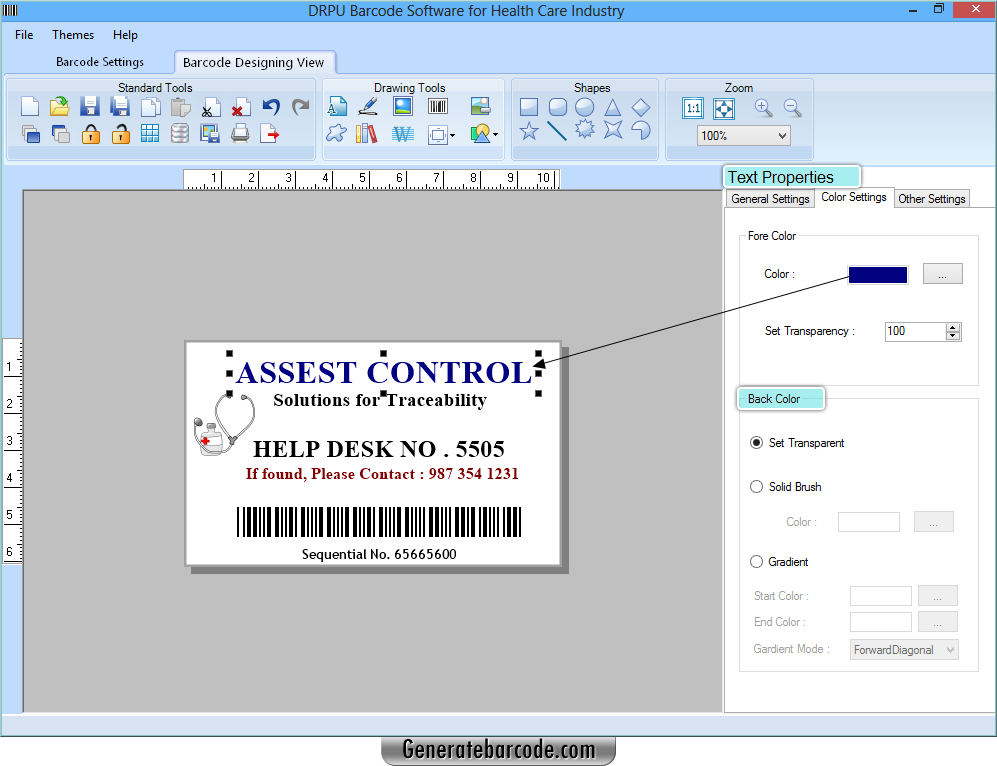The width and height of the screenshot is (997, 766).
Task: Insert a Picture using Drawing Tools
Action: pyautogui.click(x=403, y=105)
